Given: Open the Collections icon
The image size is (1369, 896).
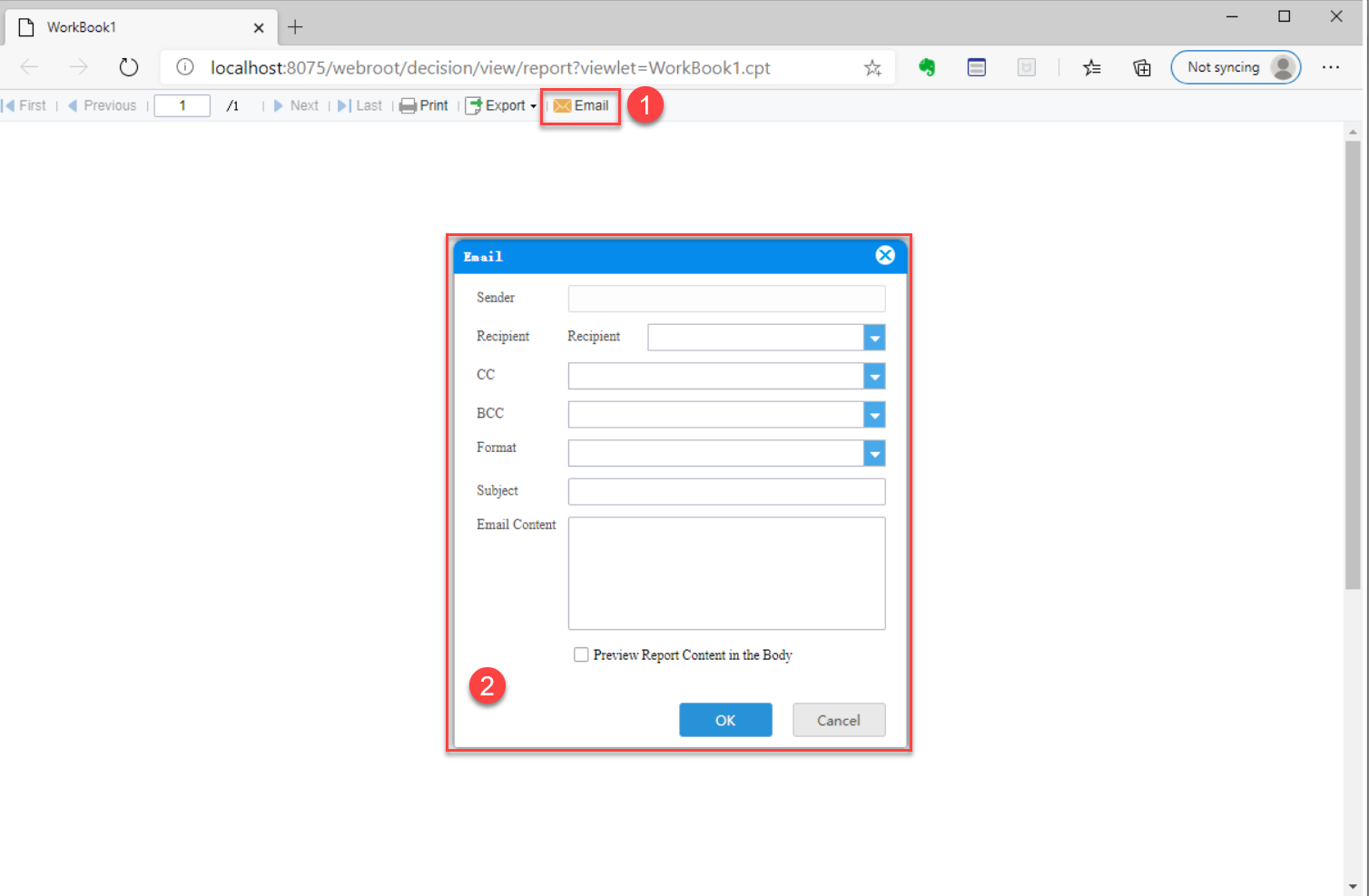Looking at the screenshot, I should [x=1142, y=67].
